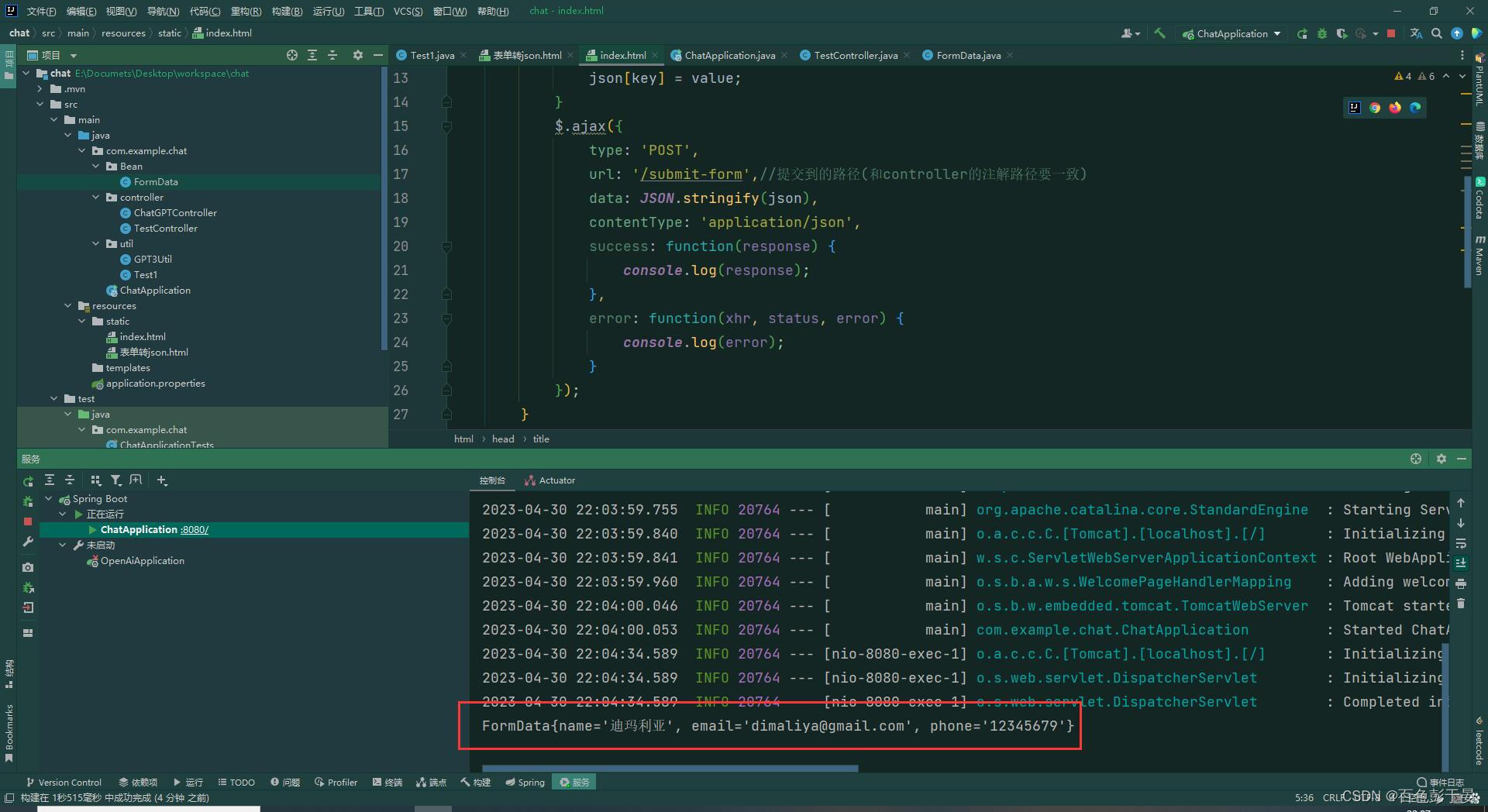Collapse the Spring Boot services node
This screenshot has width=1488, height=812.
49,499
